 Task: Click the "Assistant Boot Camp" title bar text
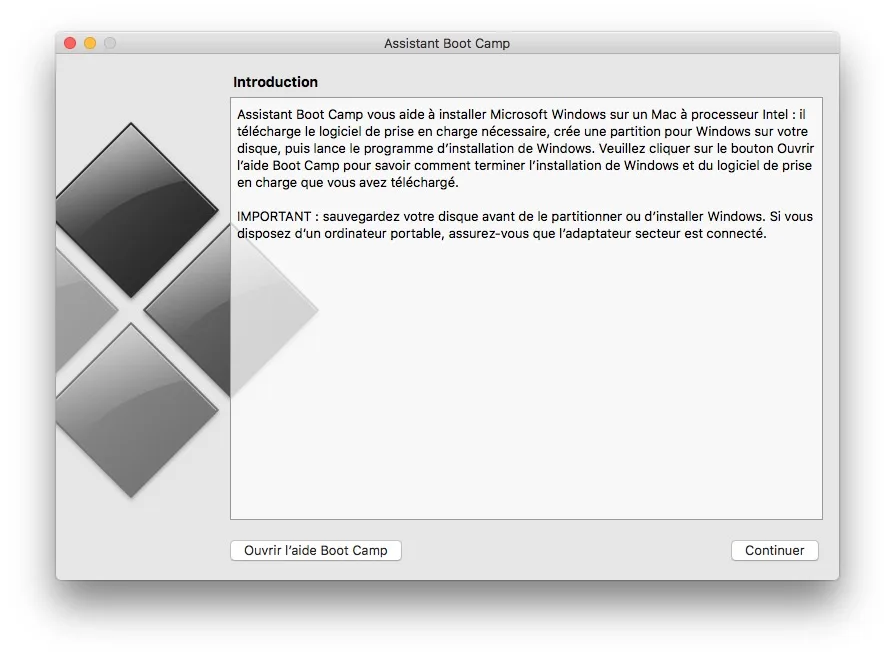(x=446, y=43)
